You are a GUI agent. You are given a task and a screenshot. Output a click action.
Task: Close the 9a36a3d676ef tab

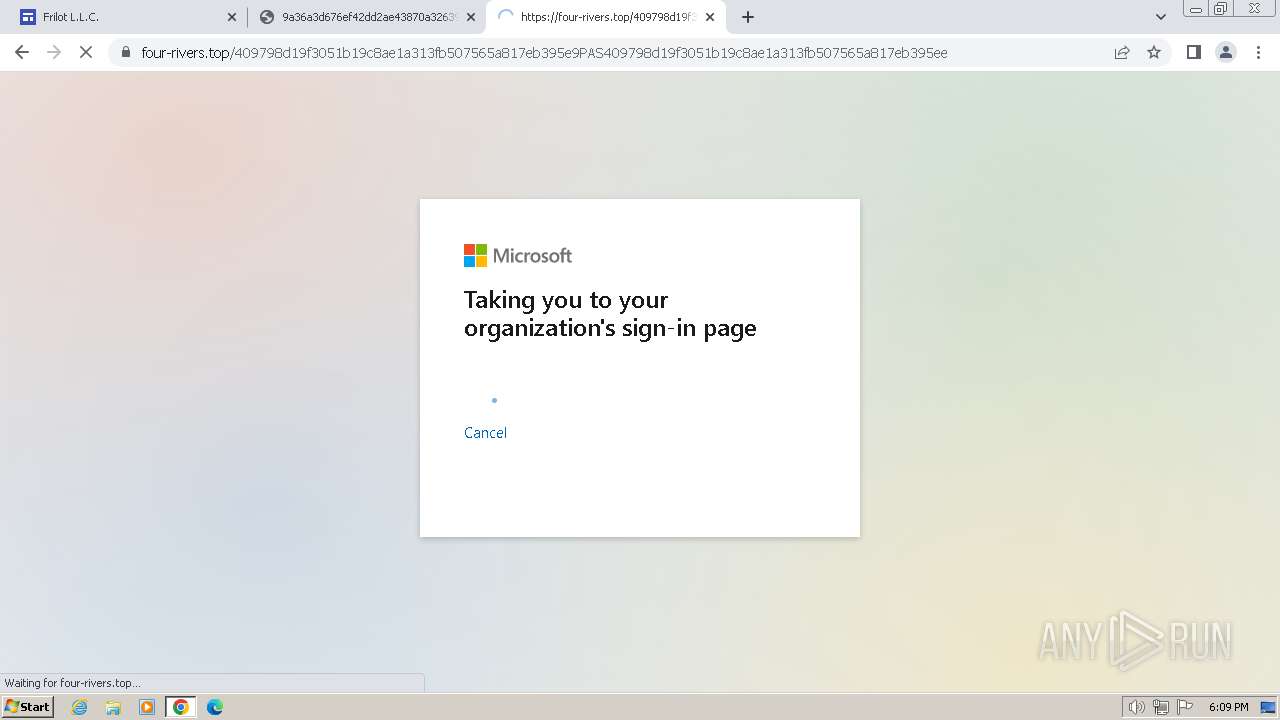tap(471, 17)
